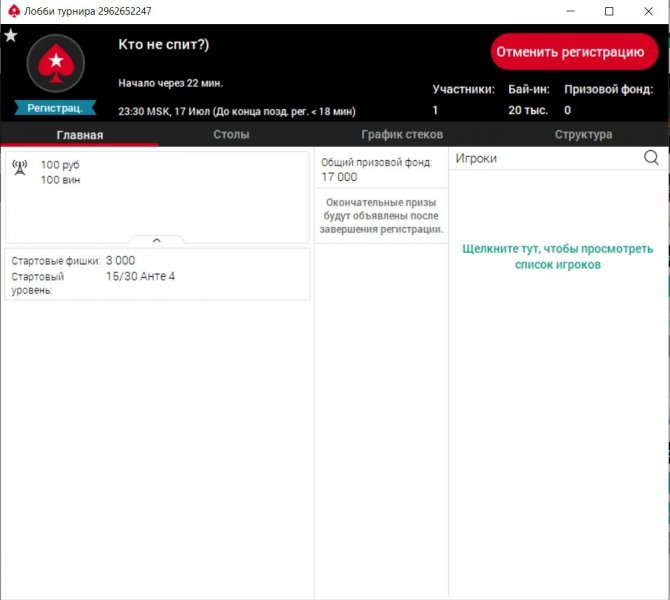The height and width of the screenshot is (600, 670).
Task: Switch to the Главная tab
Action: coord(79,135)
